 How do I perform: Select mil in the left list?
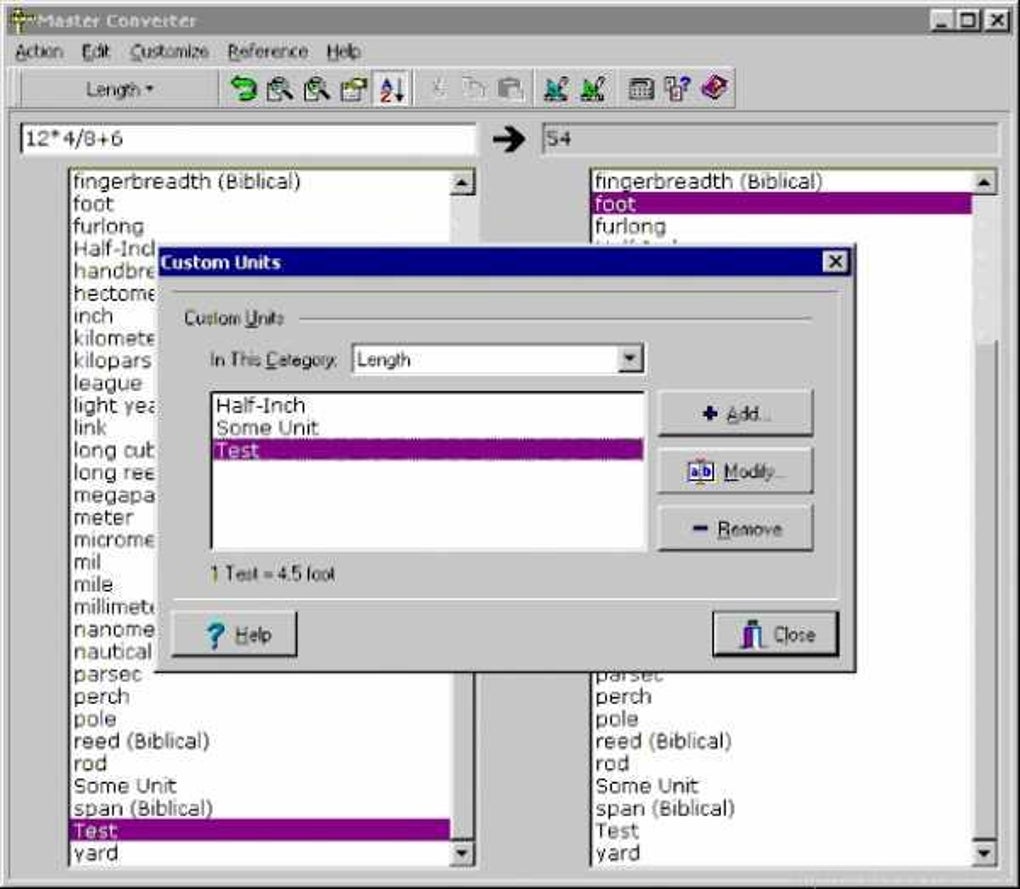coord(114,562)
